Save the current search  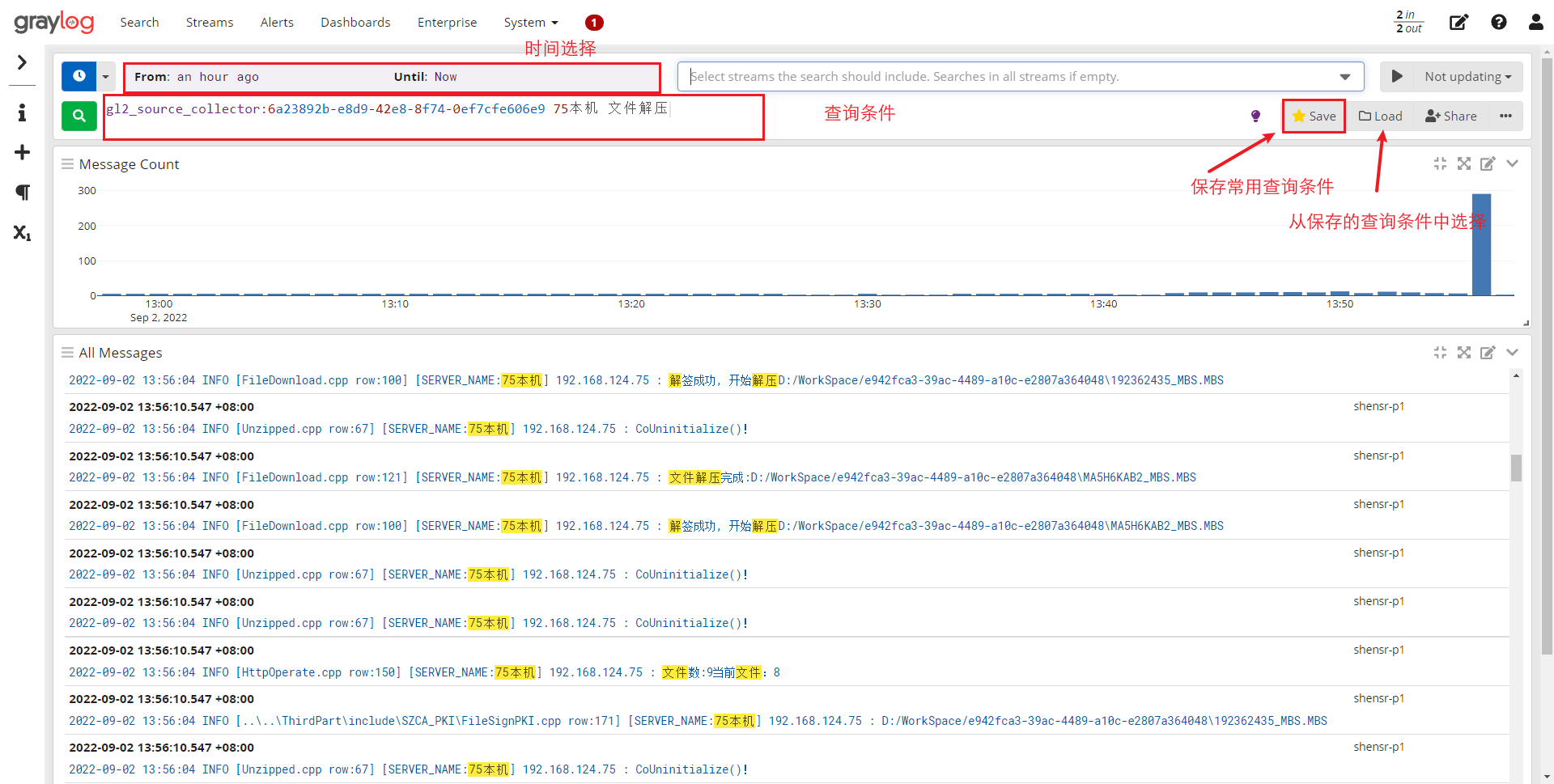(x=1314, y=116)
